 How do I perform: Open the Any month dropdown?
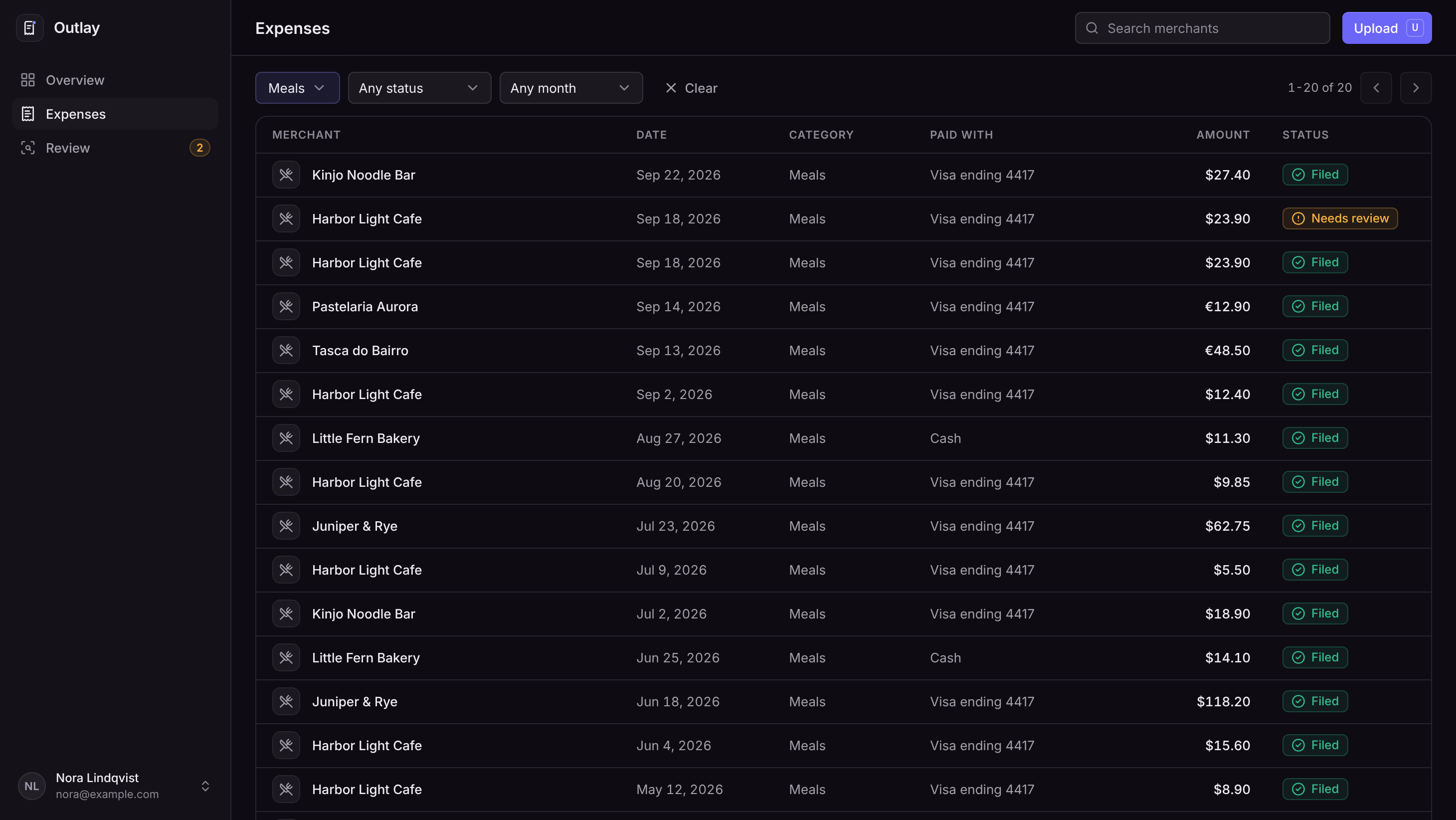pyautogui.click(x=571, y=88)
